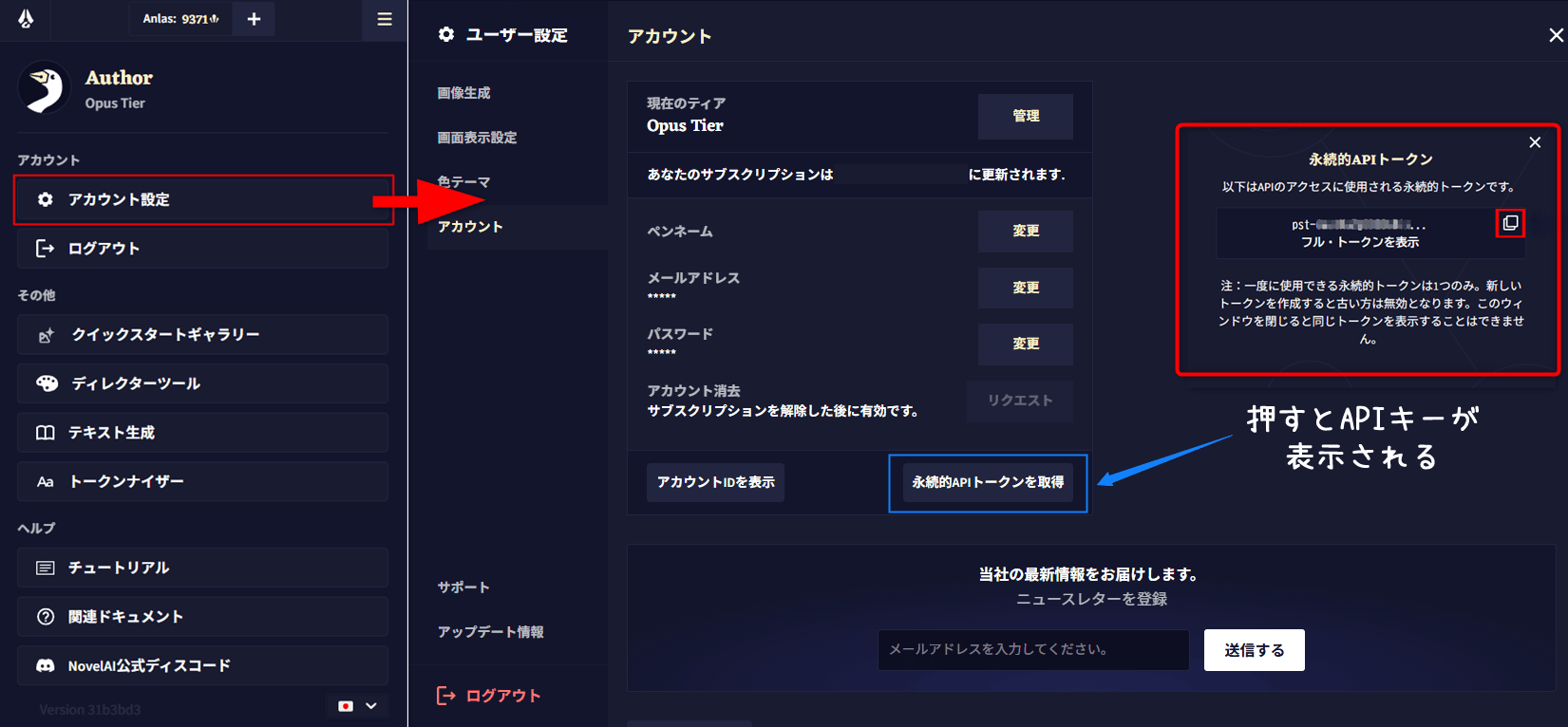Click the Anlas balance counter
This screenshot has width=1568, height=727.
click(180, 19)
